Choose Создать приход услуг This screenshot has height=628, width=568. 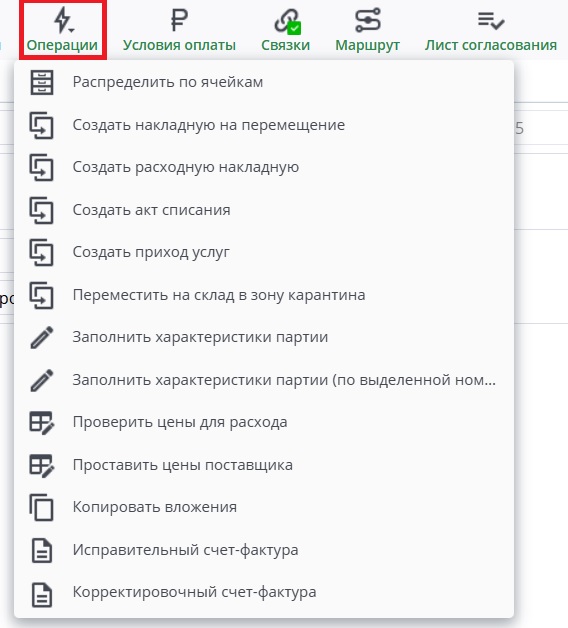pos(264,253)
